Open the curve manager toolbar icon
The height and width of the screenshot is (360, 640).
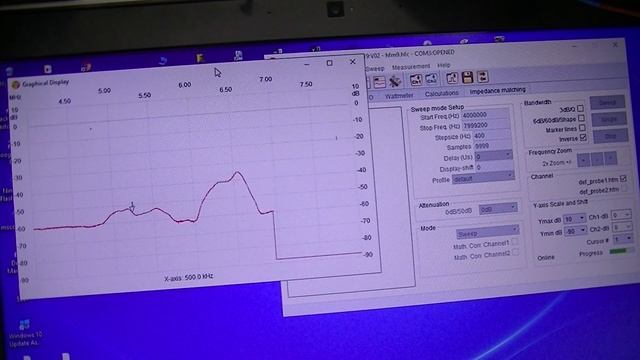[x=380, y=82]
